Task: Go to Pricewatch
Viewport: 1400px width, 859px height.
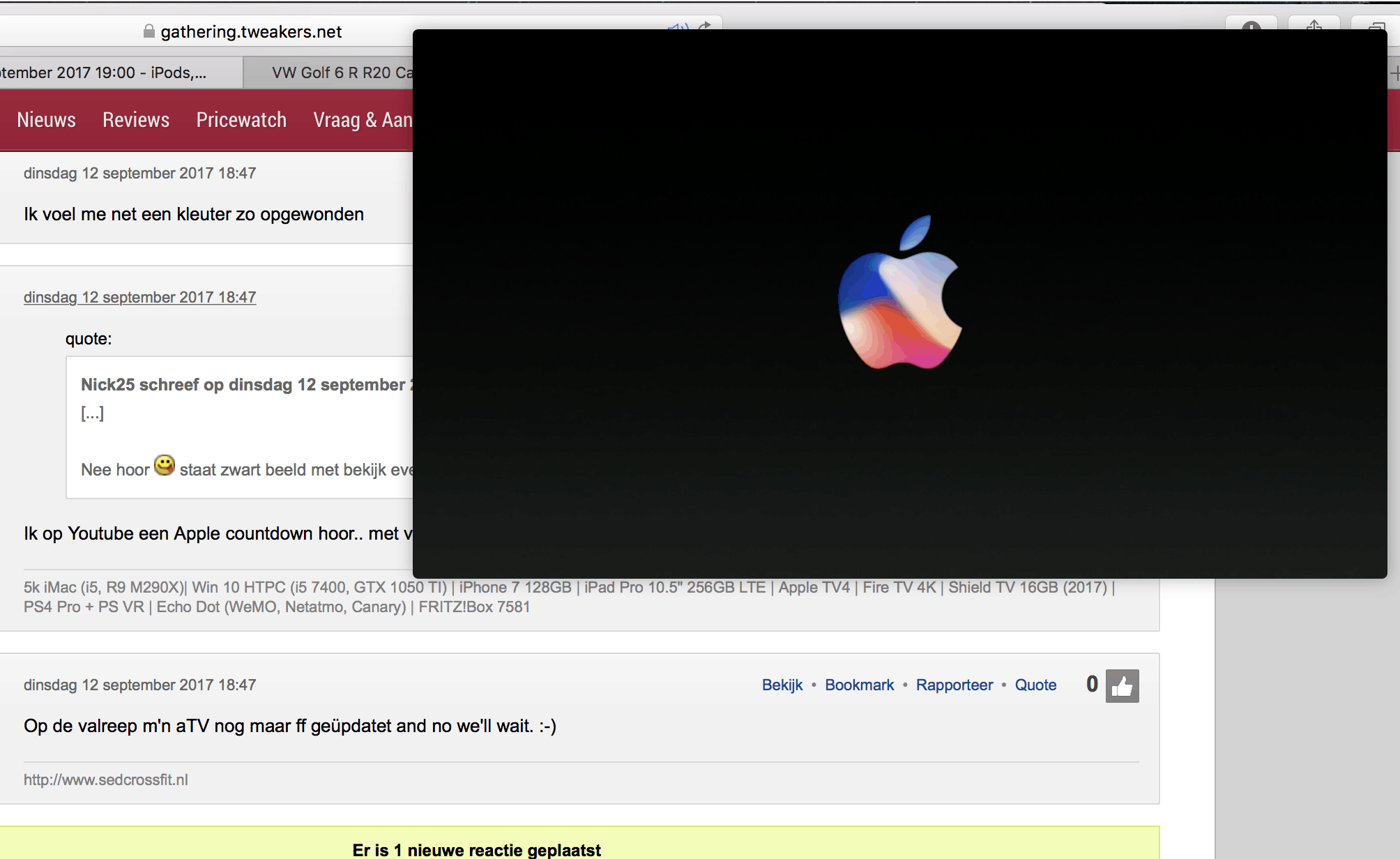Action: pyautogui.click(x=241, y=120)
